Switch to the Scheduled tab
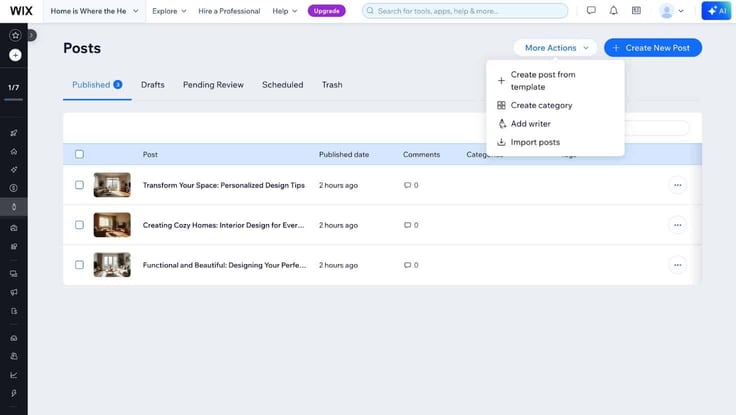This screenshot has height=415, width=736. click(x=283, y=85)
